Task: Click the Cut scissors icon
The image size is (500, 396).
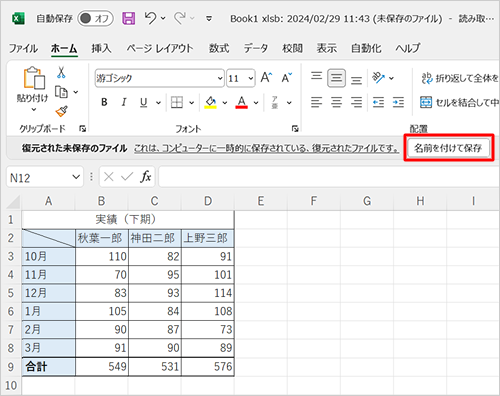Action: 61,72
